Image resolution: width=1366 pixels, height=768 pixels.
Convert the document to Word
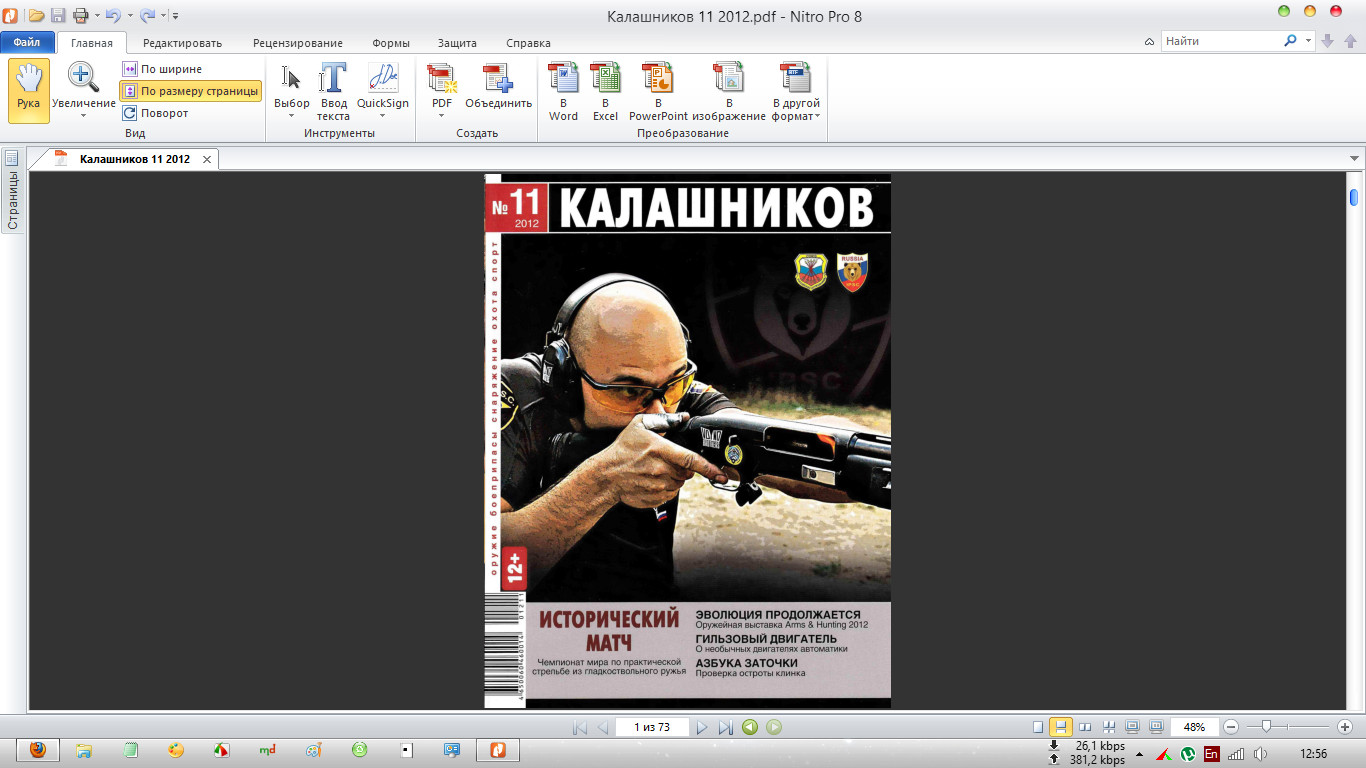[563, 91]
